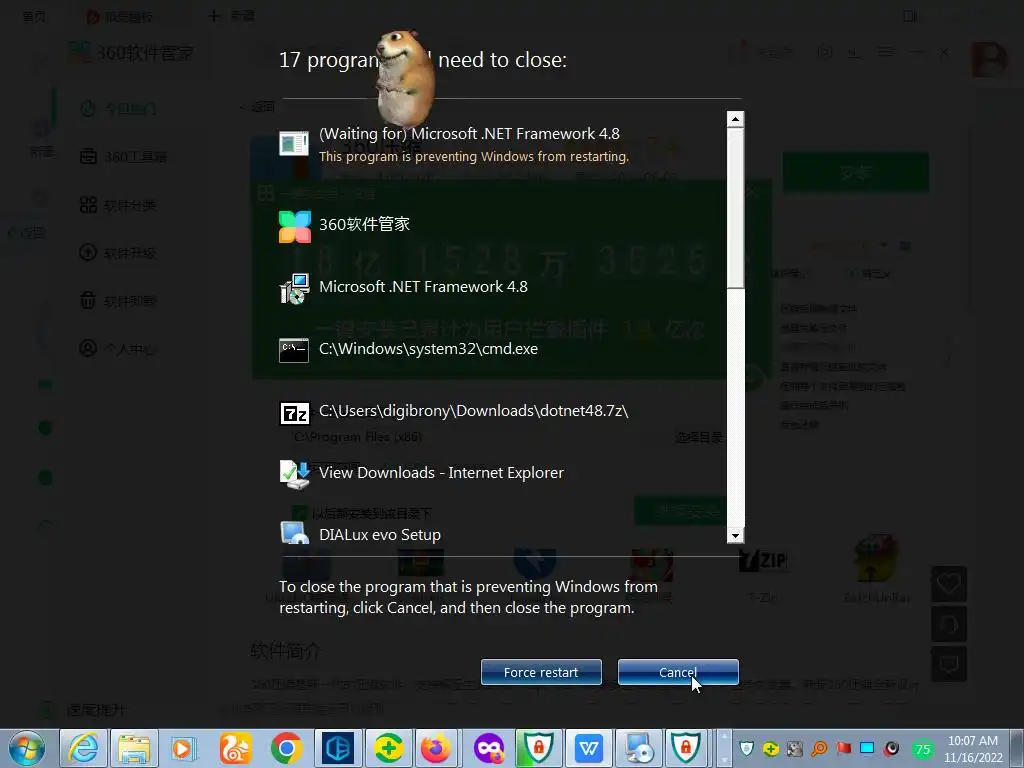The height and width of the screenshot is (768, 1024).
Task: Select the "C:\Users\digibrony\Downloads\dotnet48.7z\" entry
Action: coord(473,411)
